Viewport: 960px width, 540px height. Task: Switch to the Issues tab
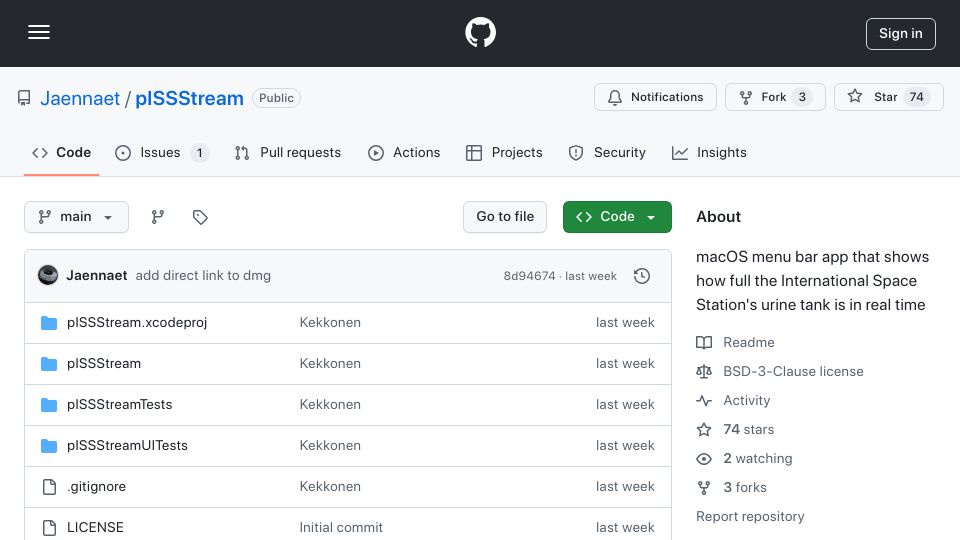[x=162, y=152]
